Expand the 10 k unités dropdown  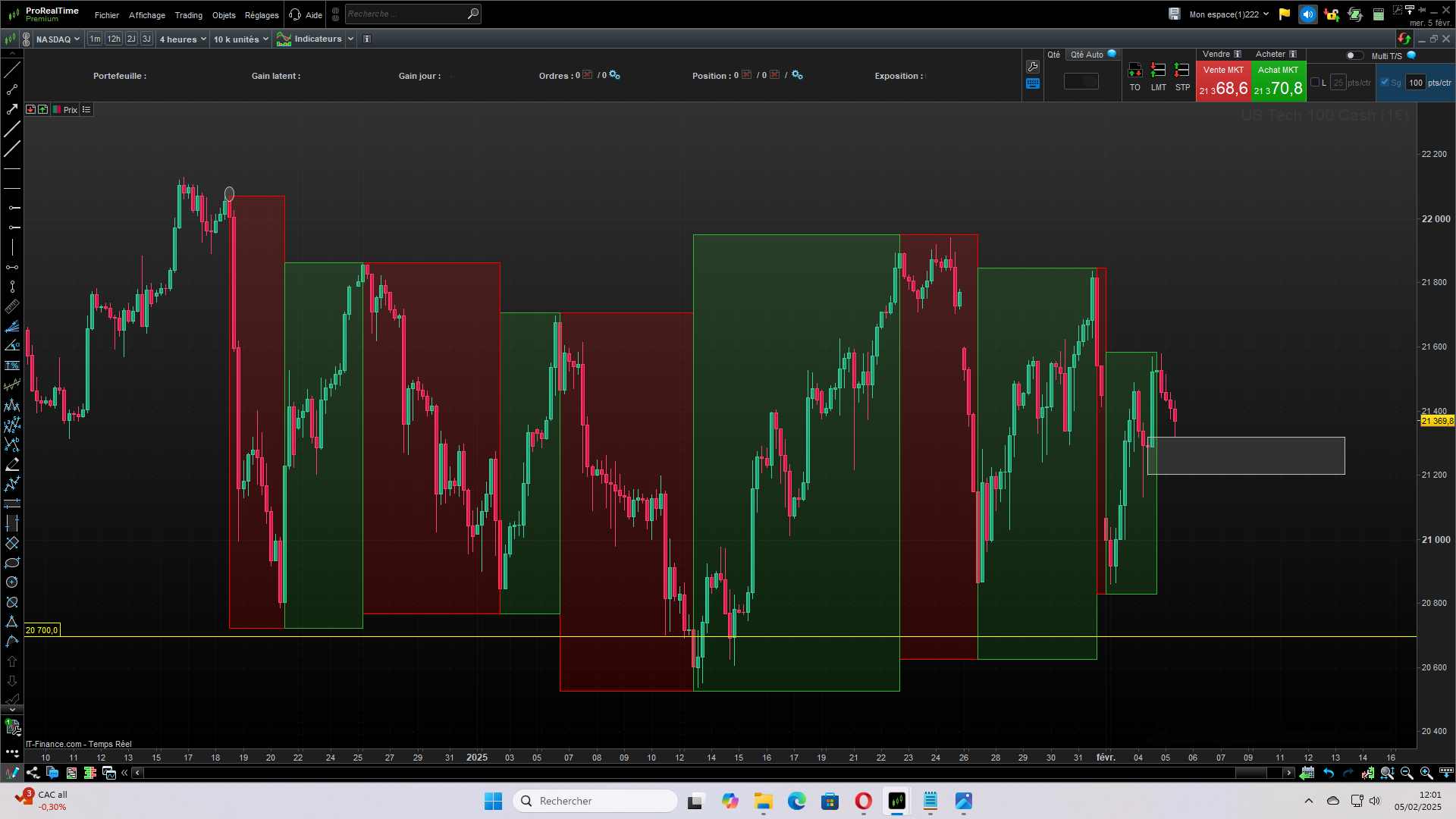241,39
